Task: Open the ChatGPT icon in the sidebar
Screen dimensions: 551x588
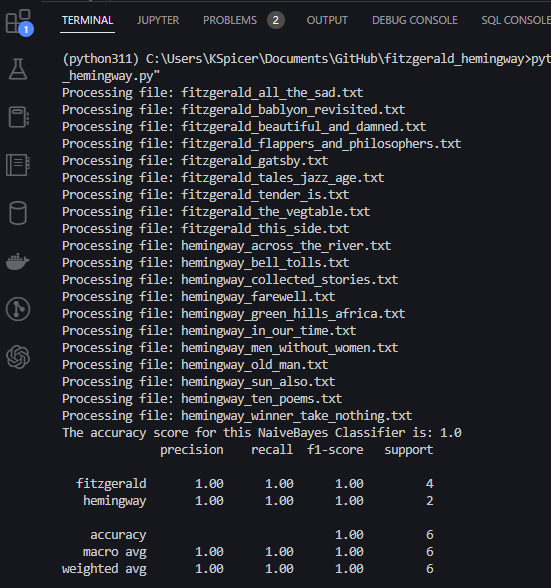Action: 18,357
